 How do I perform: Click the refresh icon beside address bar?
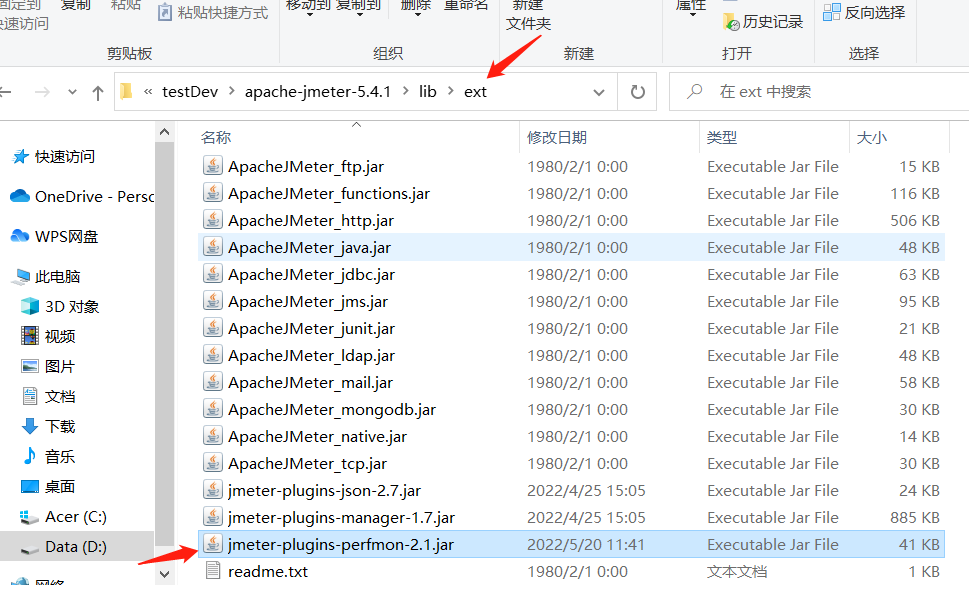point(637,92)
